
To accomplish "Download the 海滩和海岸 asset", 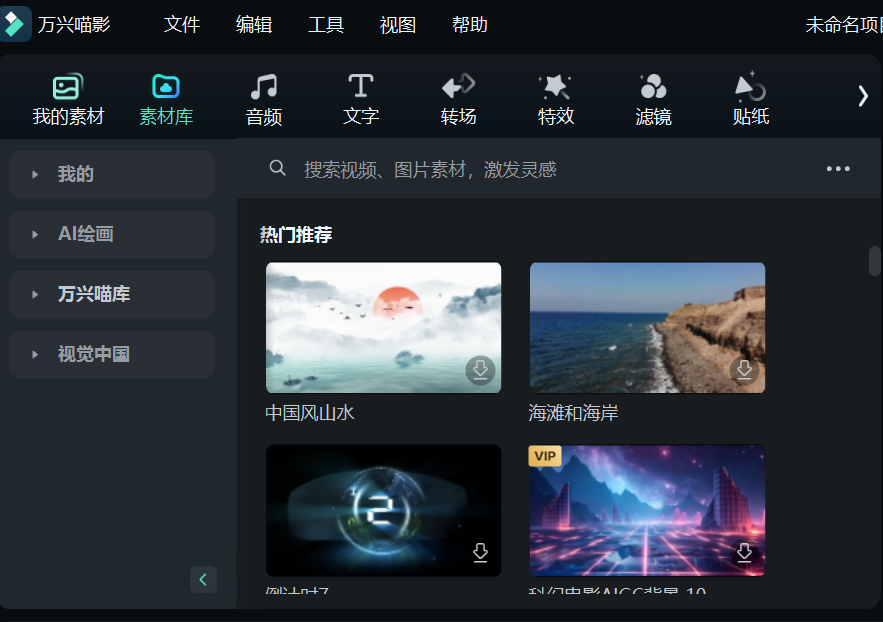I will [x=745, y=370].
